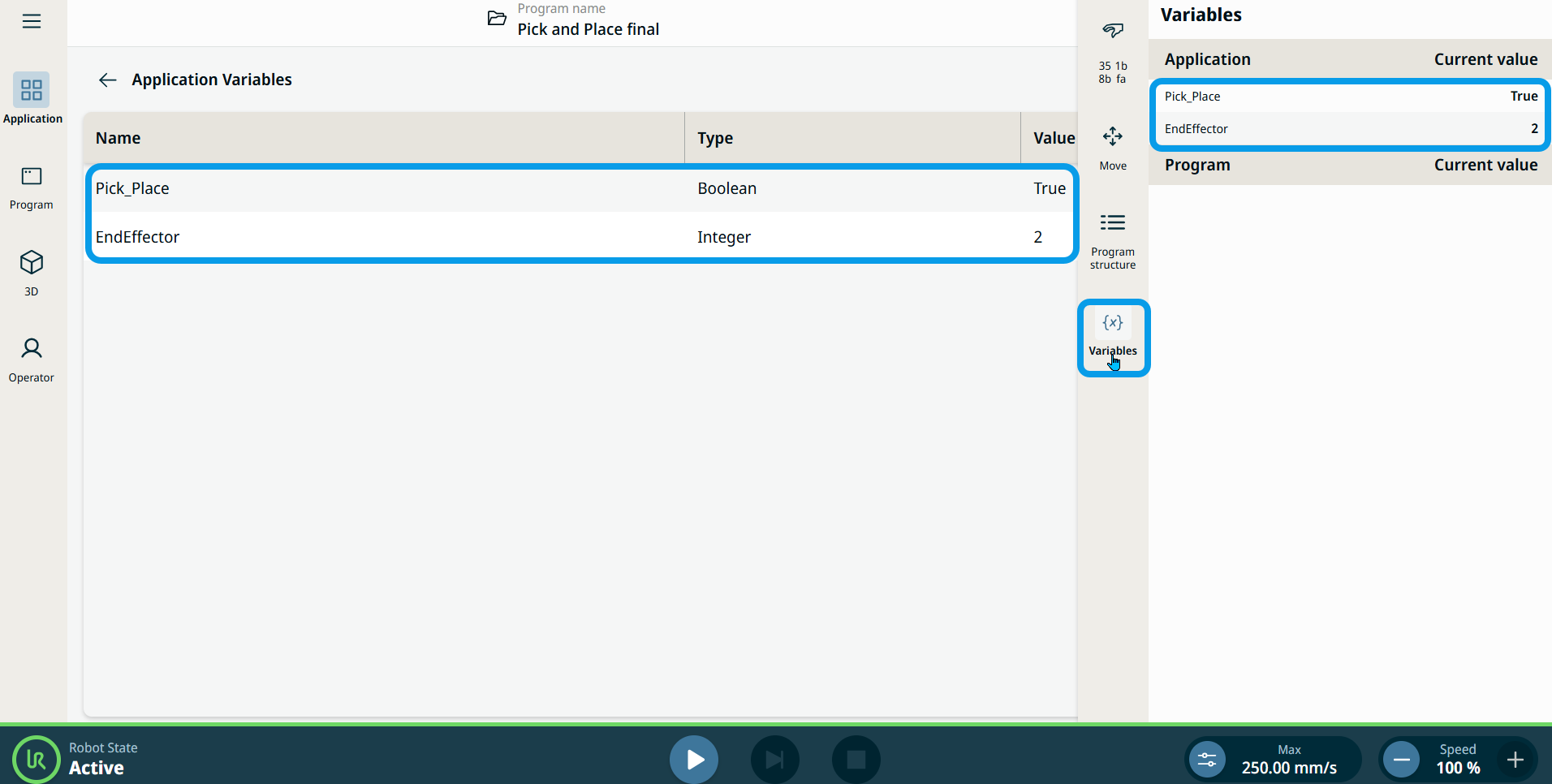Decrease speed with the minus button

pyautogui.click(x=1401, y=760)
